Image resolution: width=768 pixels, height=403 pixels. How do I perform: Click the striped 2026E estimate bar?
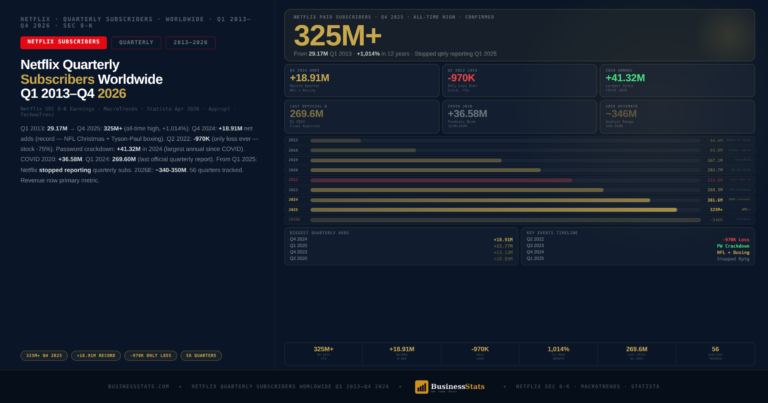tap(505, 220)
